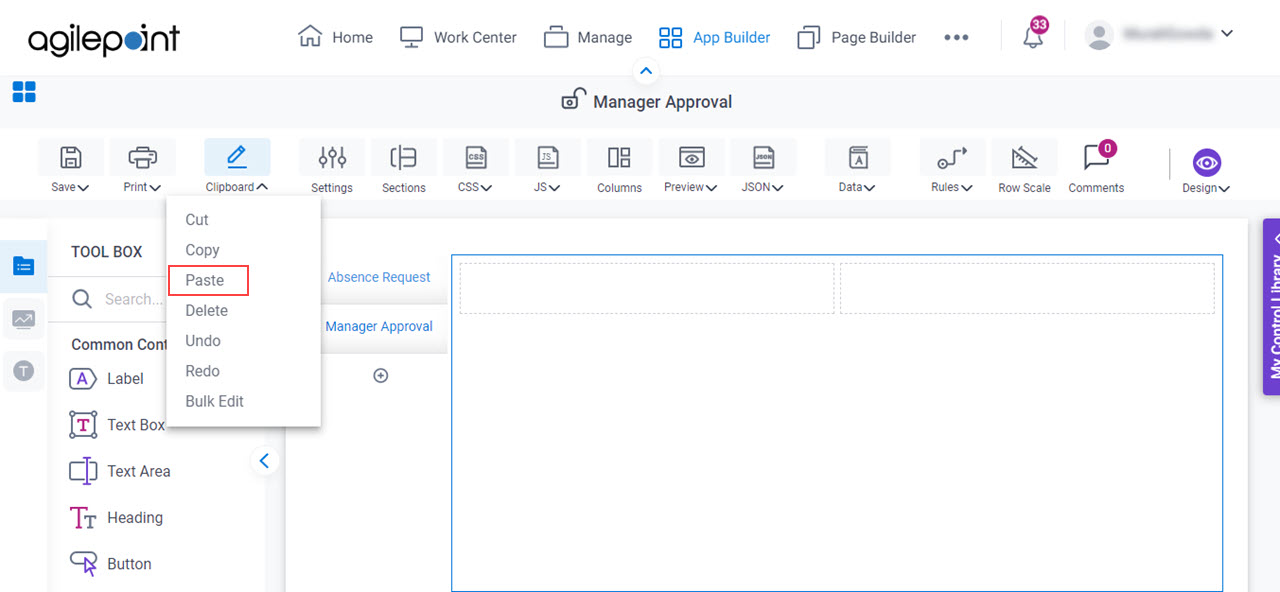Image resolution: width=1280 pixels, height=592 pixels.
Task: Open the JSON menu
Action: tap(763, 167)
